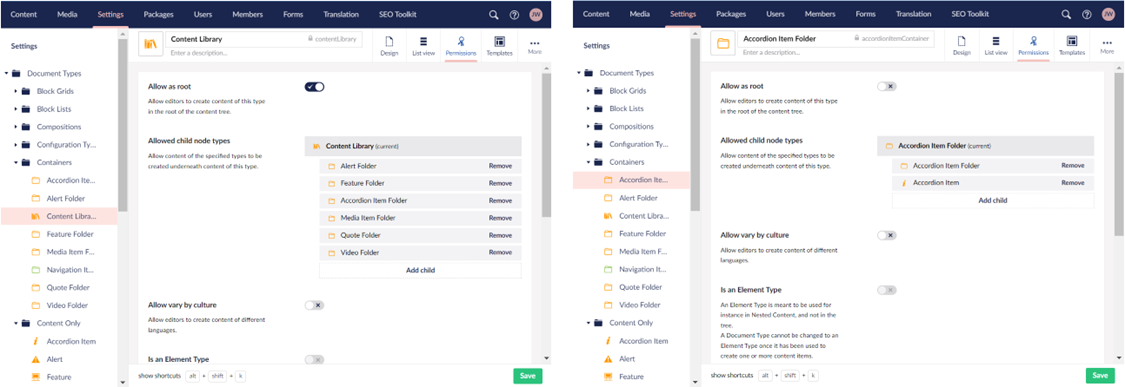
Task: Open JW user avatar in right window
Action: coord(1108,14)
